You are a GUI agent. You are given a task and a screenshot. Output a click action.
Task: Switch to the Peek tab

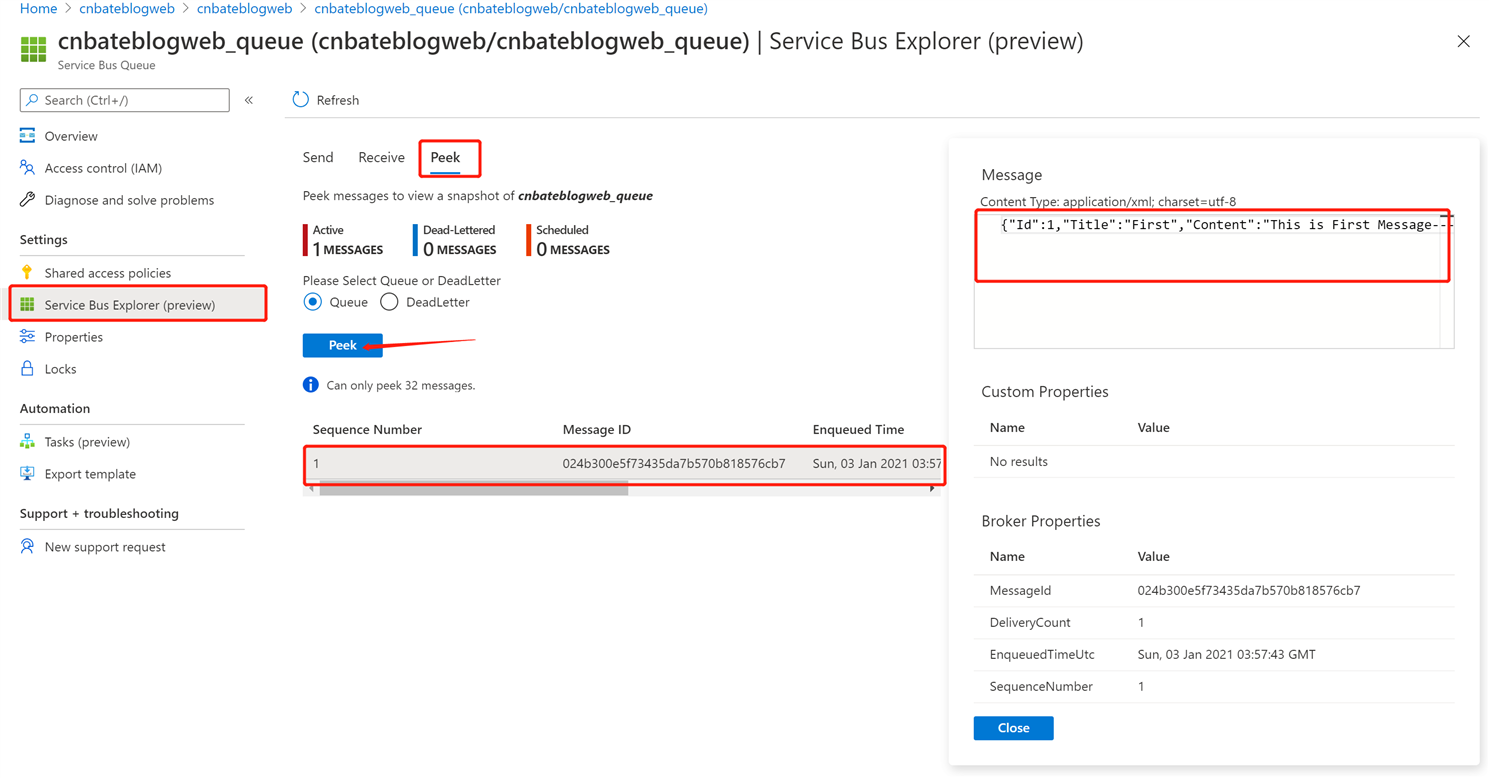pyautogui.click(x=445, y=157)
